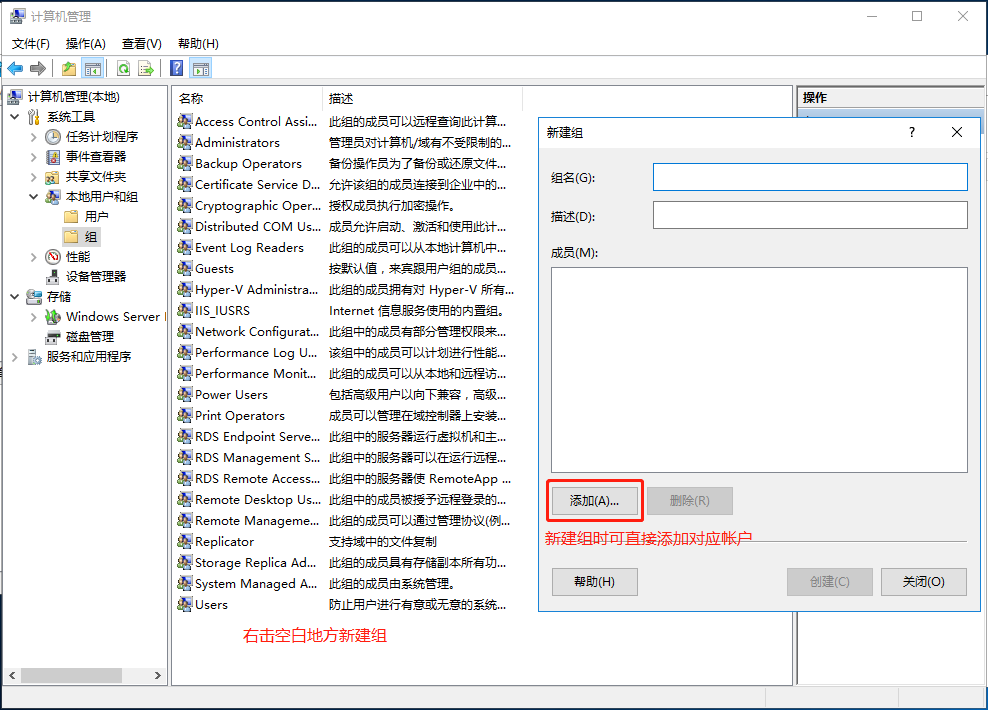Select the Administrators group icon
Viewport: 988px width, 710px height.
tap(184, 142)
